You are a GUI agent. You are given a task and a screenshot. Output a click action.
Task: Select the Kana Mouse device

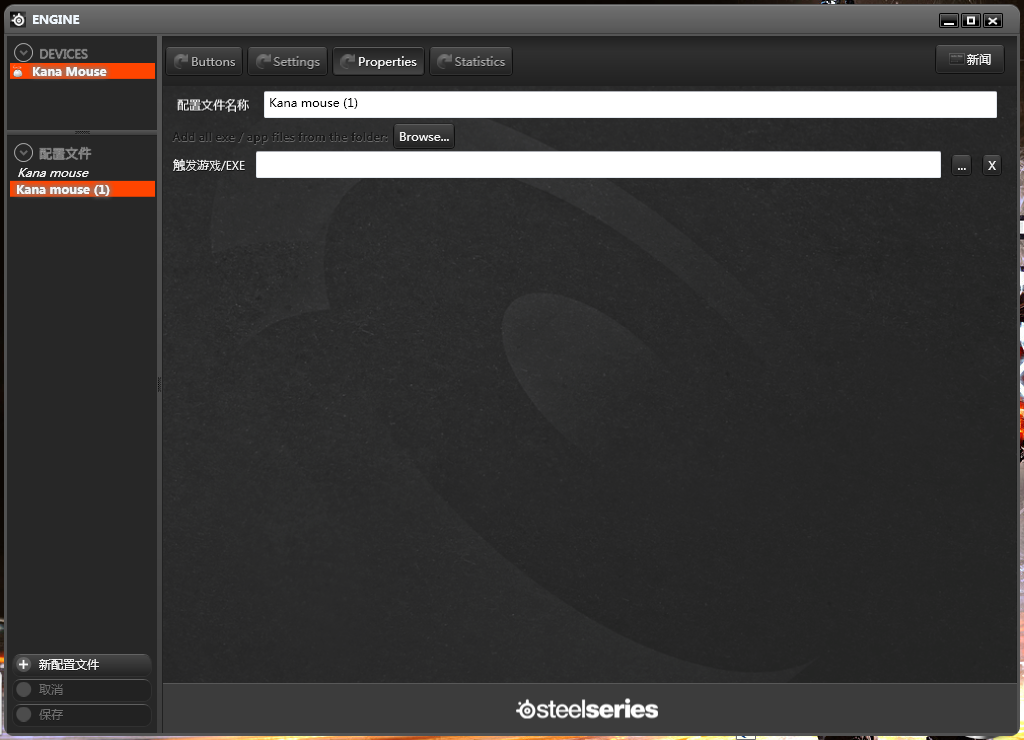(82, 71)
